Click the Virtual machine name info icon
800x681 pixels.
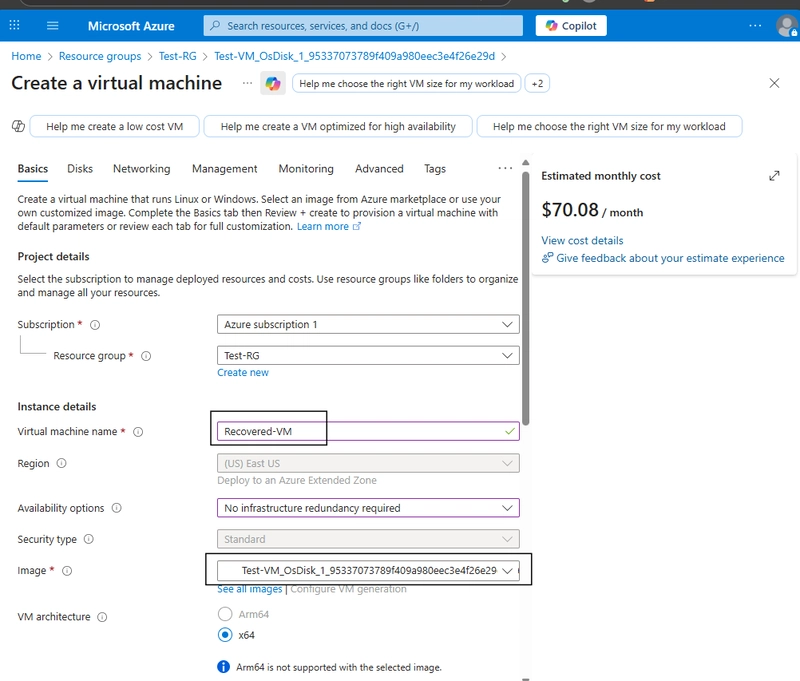tap(138, 432)
